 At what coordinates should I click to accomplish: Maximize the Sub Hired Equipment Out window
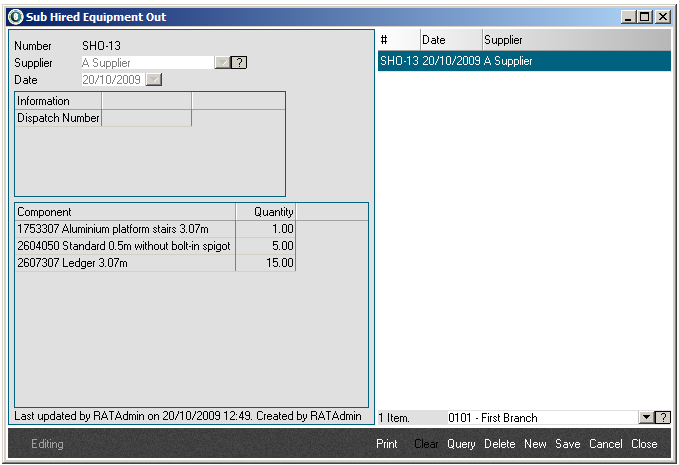point(645,17)
